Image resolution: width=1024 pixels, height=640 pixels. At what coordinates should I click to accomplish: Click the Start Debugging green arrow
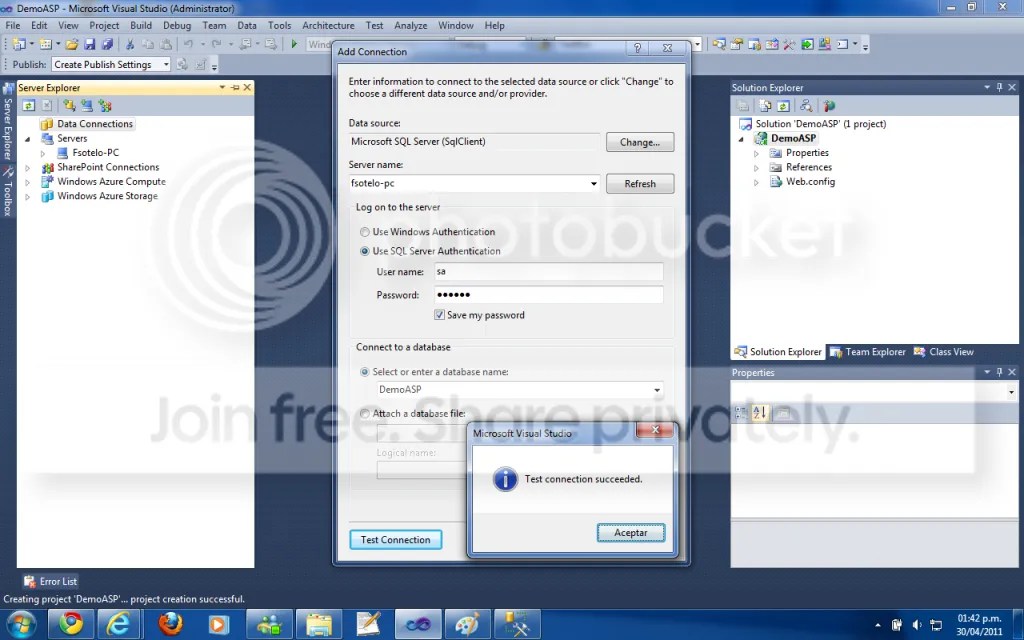click(x=294, y=44)
